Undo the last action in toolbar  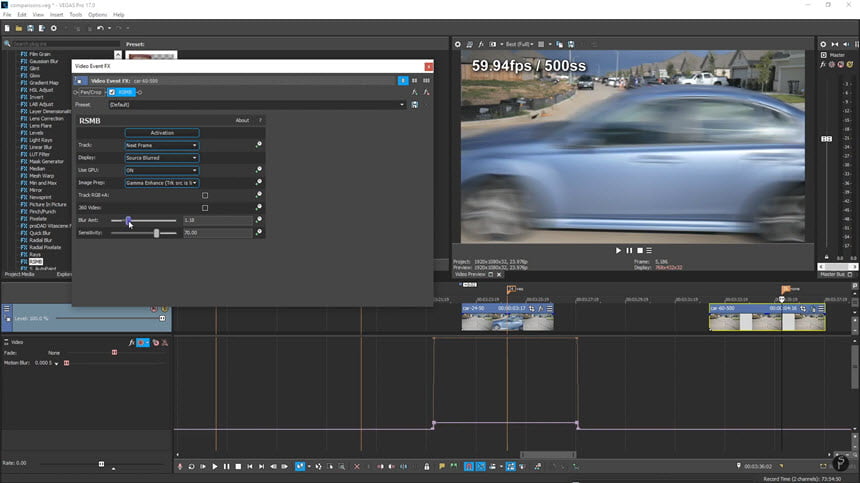click(x=100, y=28)
